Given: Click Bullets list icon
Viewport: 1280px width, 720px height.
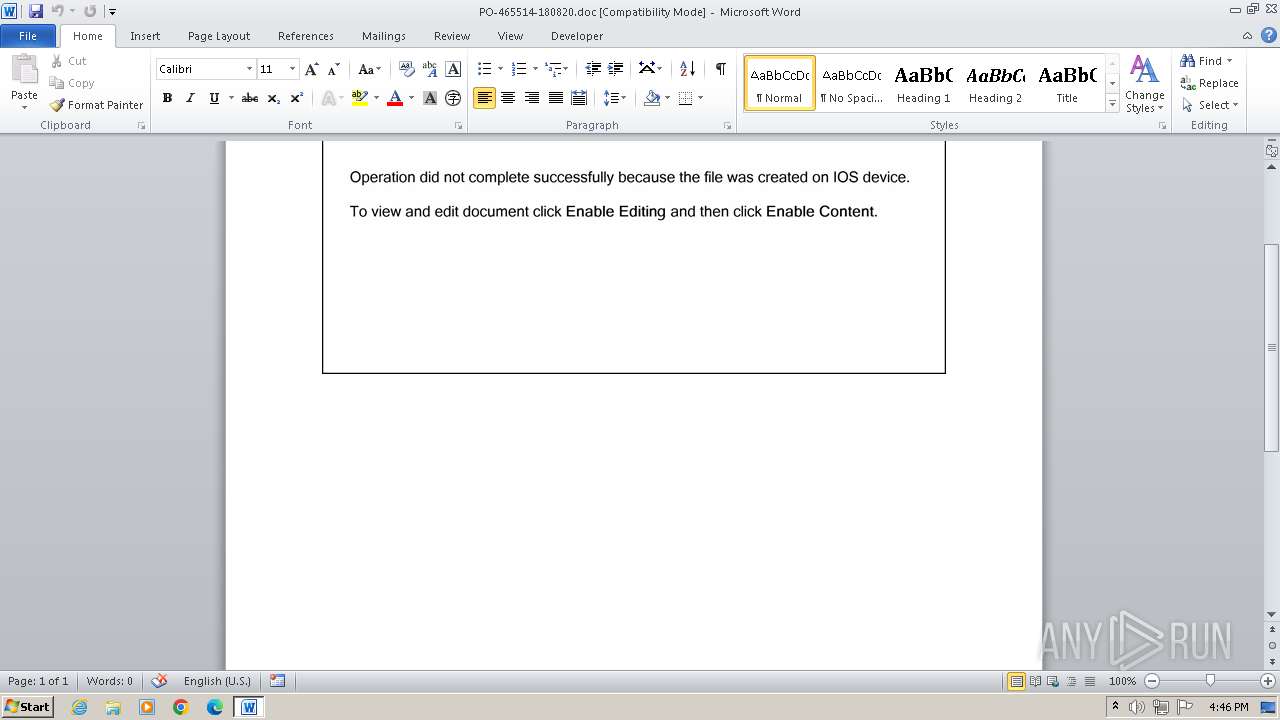Looking at the screenshot, I should [x=484, y=68].
